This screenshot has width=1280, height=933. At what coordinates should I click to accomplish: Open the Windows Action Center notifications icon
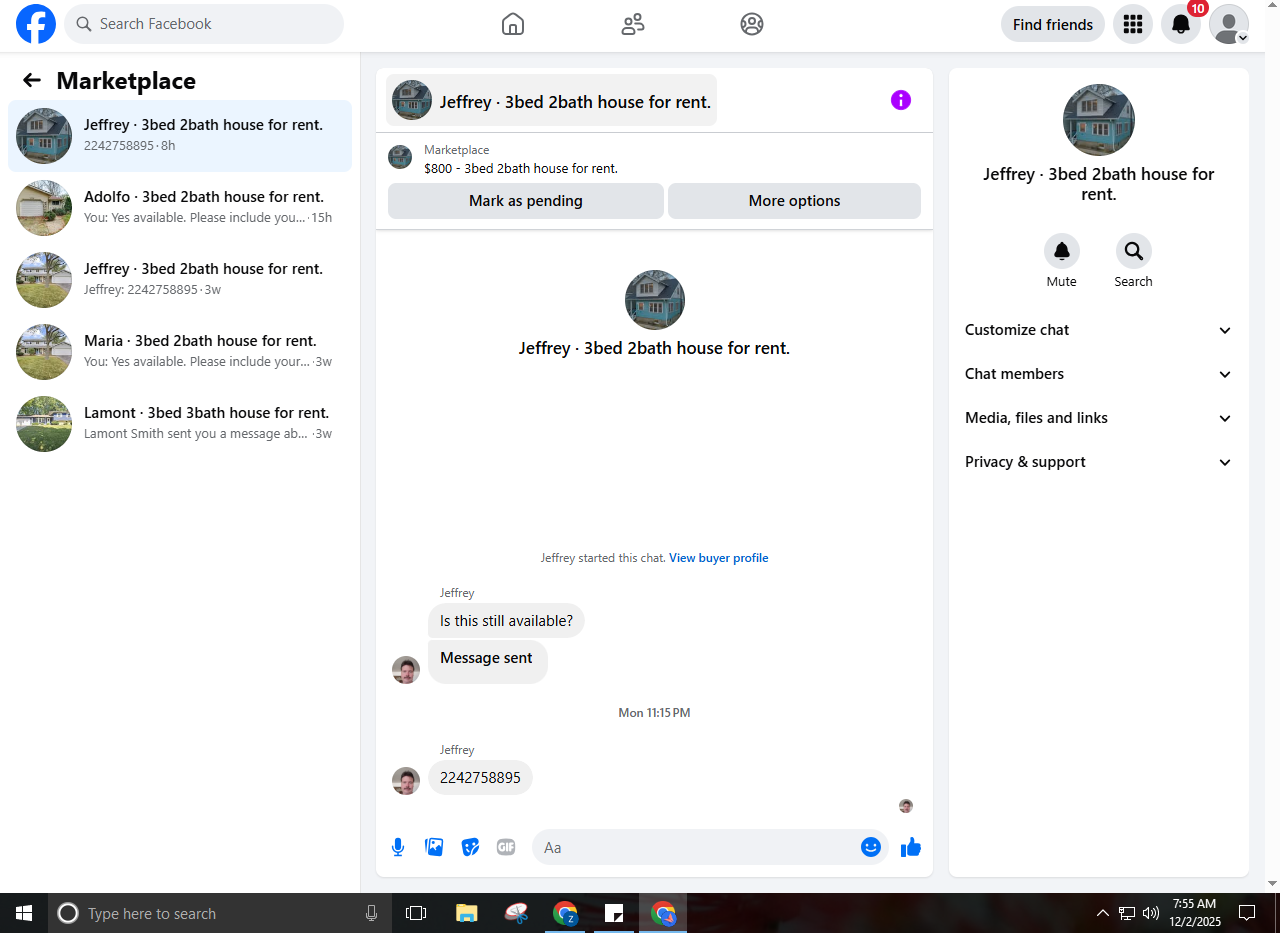pyautogui.click(x=1247, y=913)
